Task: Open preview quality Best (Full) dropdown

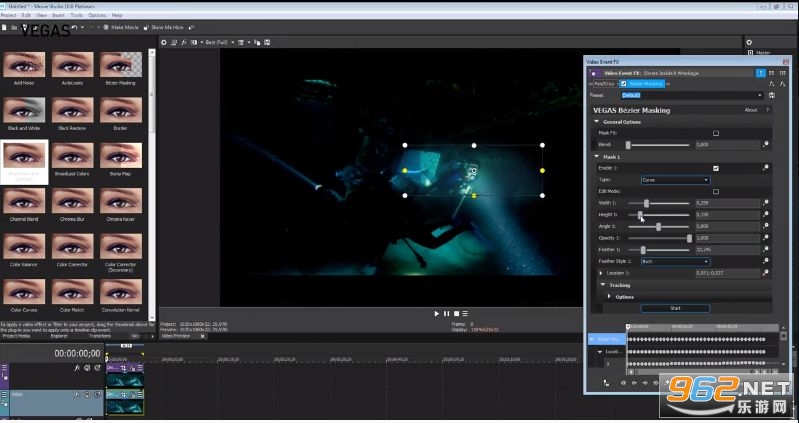Action: coord(220,42)
